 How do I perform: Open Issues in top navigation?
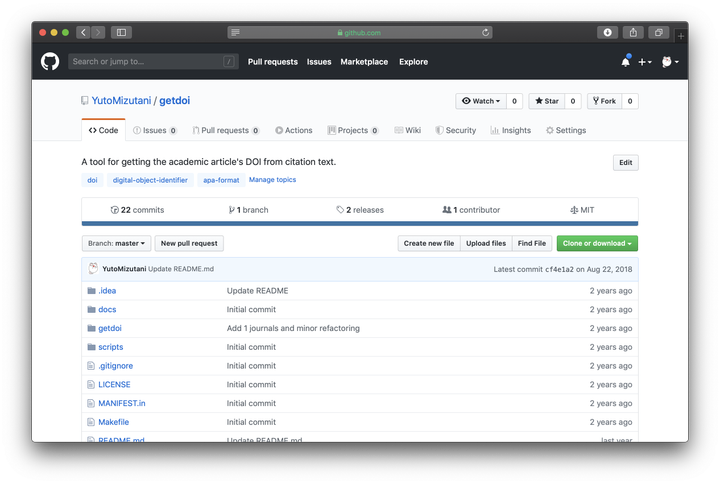tap(319, 62)
